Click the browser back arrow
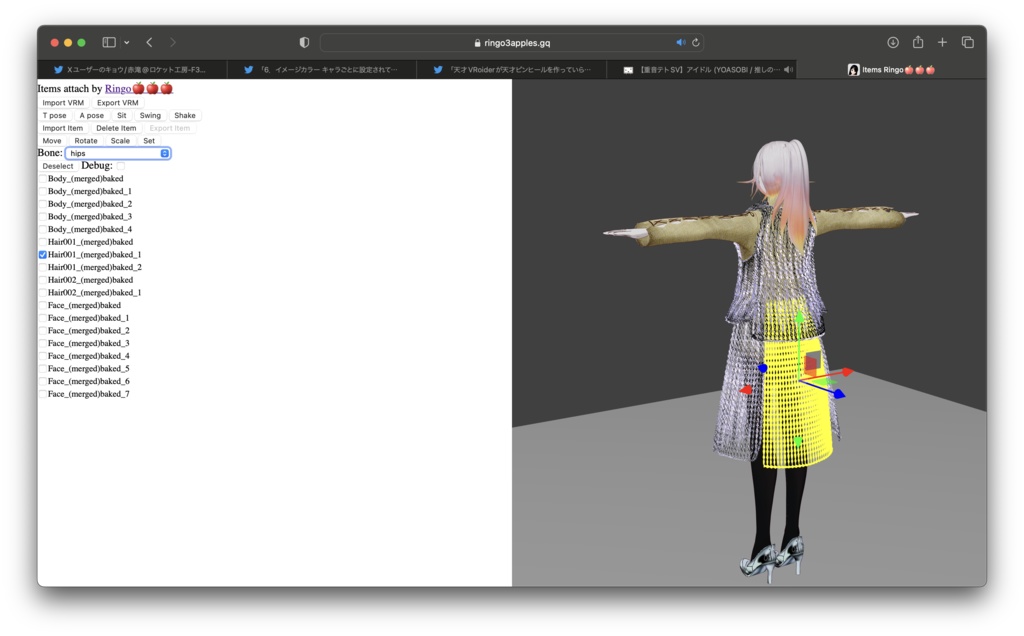 point(149,43)
